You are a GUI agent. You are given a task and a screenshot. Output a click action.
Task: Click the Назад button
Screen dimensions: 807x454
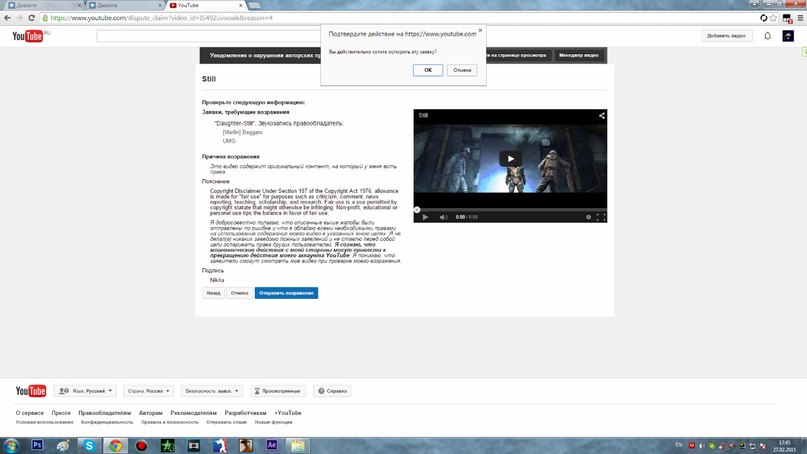213,293
